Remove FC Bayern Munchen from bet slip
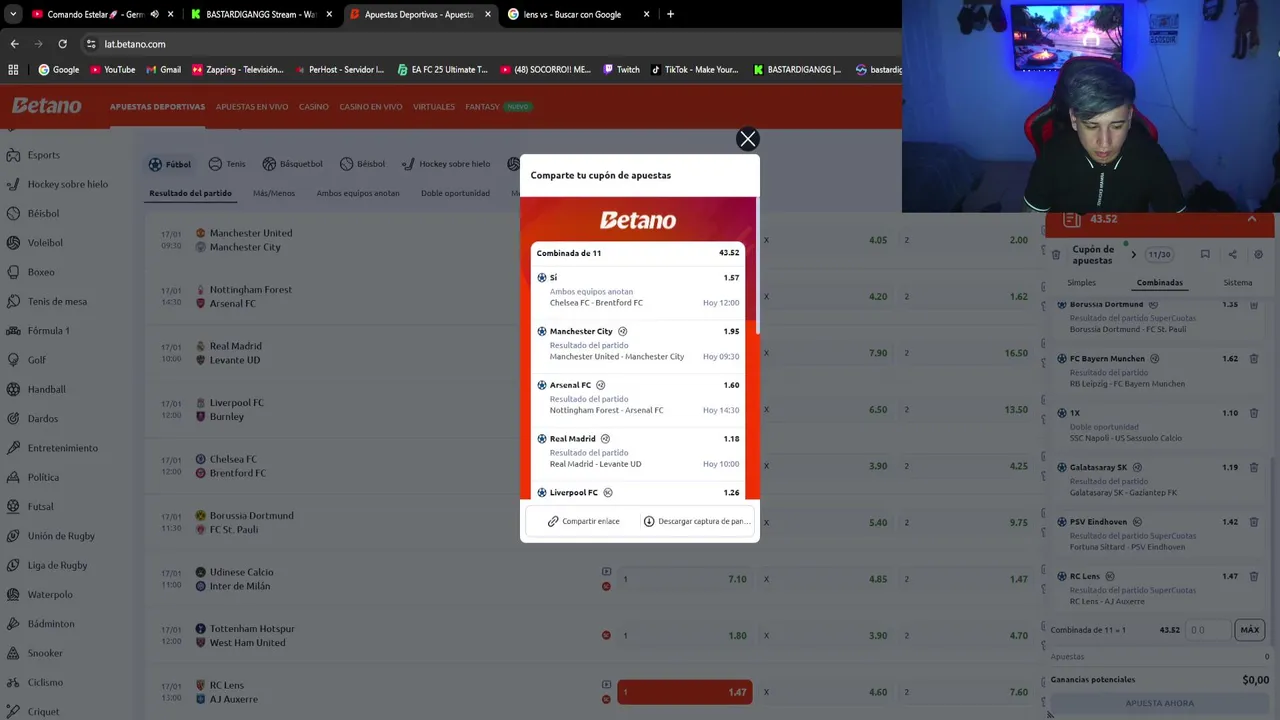The image size is (1280, 720). (1253, 359)
